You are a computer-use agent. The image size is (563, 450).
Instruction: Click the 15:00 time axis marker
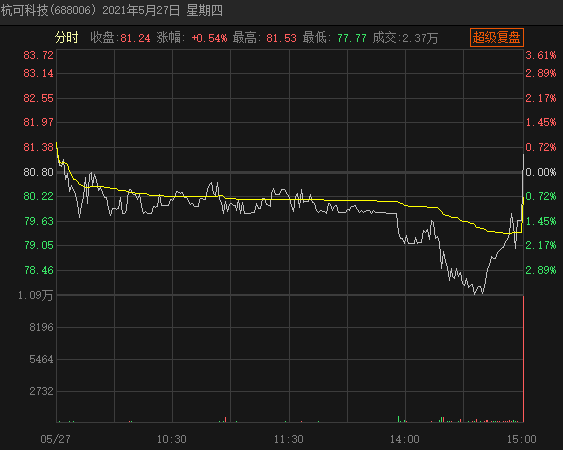point(522,439)
